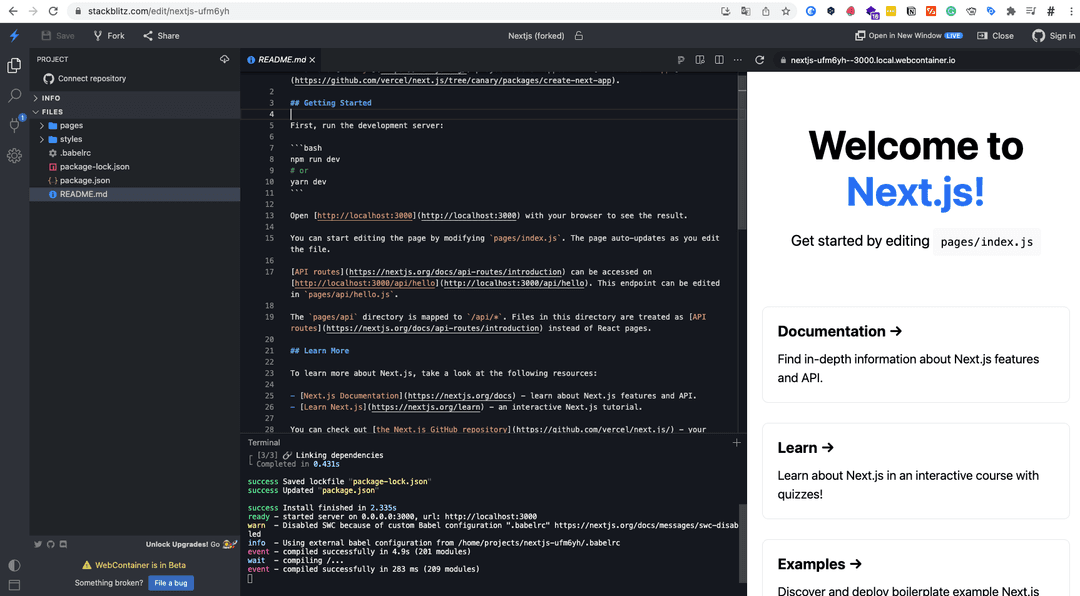Click the cloud download project icon

coord(225,60)
